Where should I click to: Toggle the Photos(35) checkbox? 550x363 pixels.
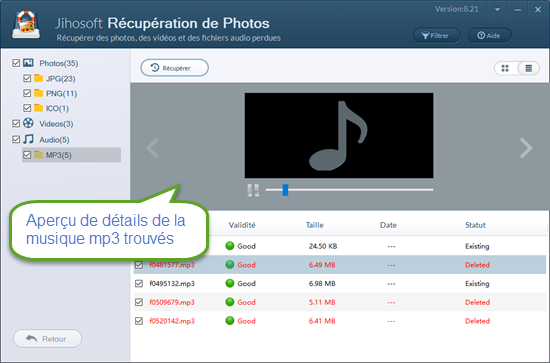point(16,63)
